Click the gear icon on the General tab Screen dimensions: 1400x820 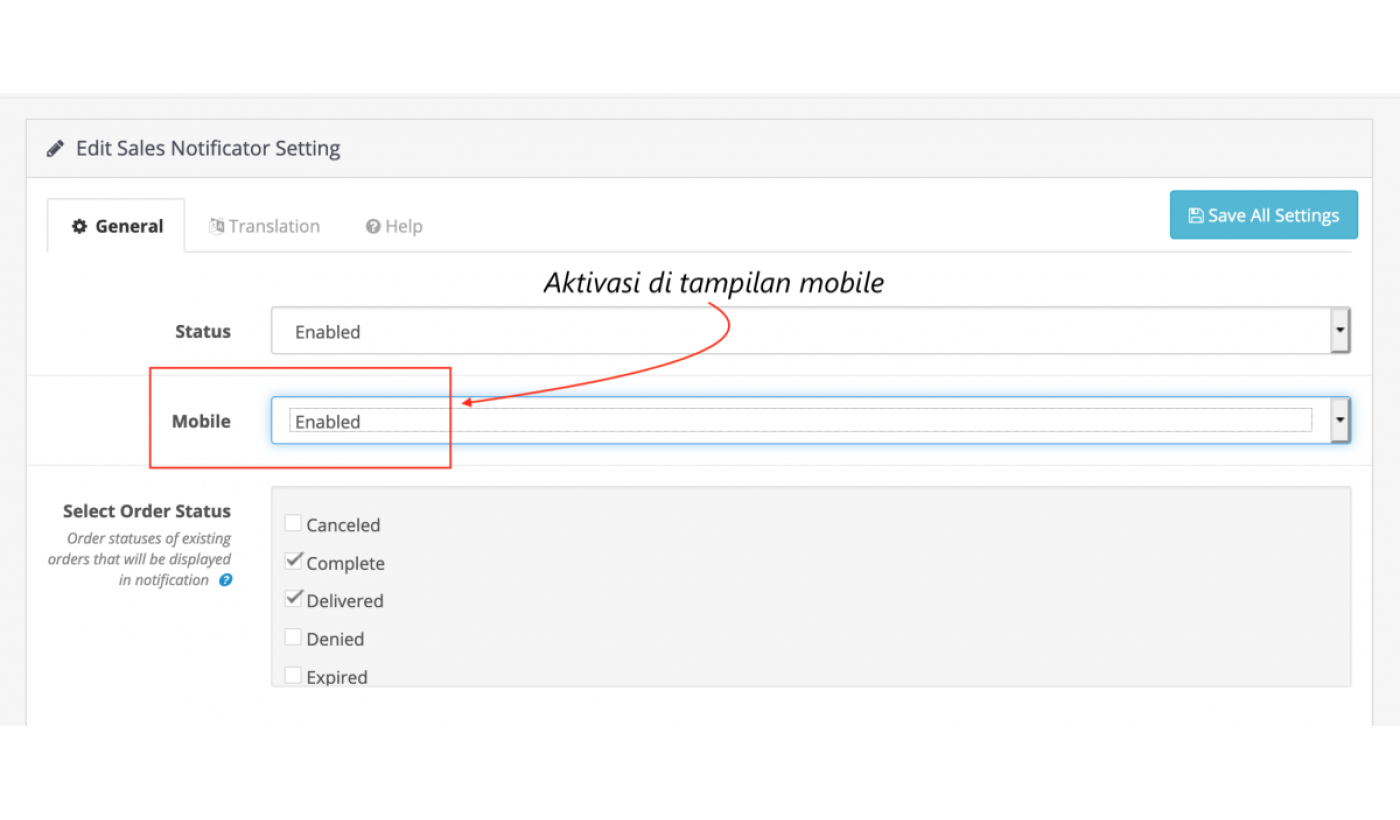tap(79, 226)
